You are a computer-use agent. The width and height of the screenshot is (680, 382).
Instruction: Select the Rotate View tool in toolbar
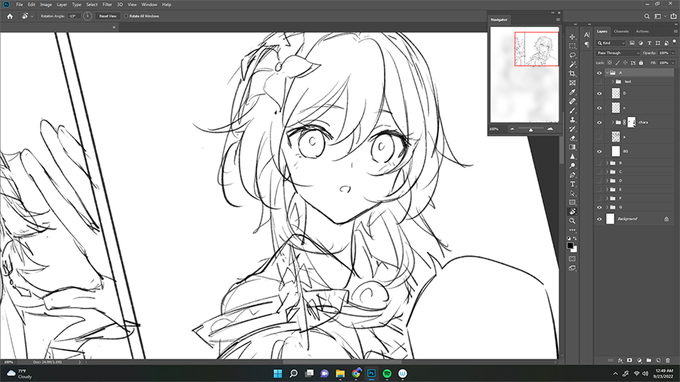[572, 212]
